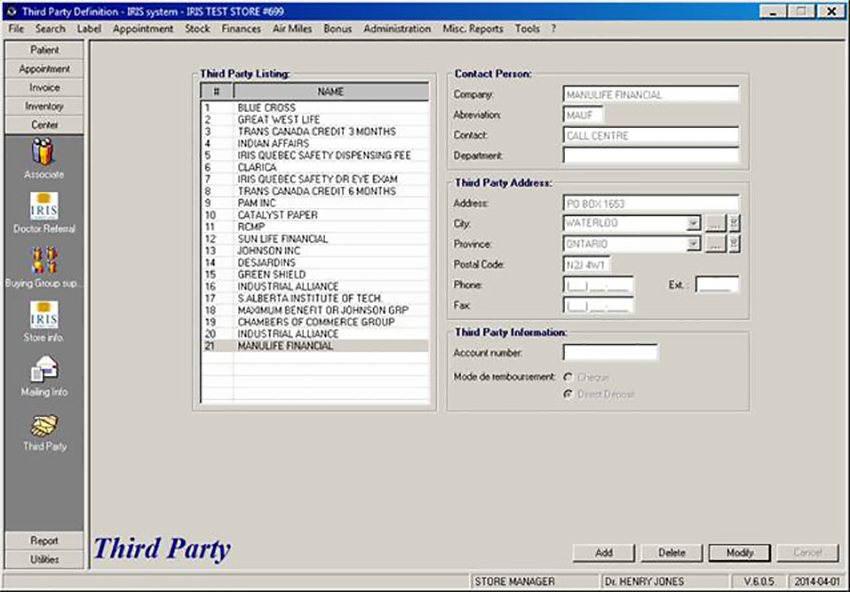Select row 16 INDUSTRIAL ALLIANCE
The width and height of the screenshot is (850, 592).
click(315, 286)
